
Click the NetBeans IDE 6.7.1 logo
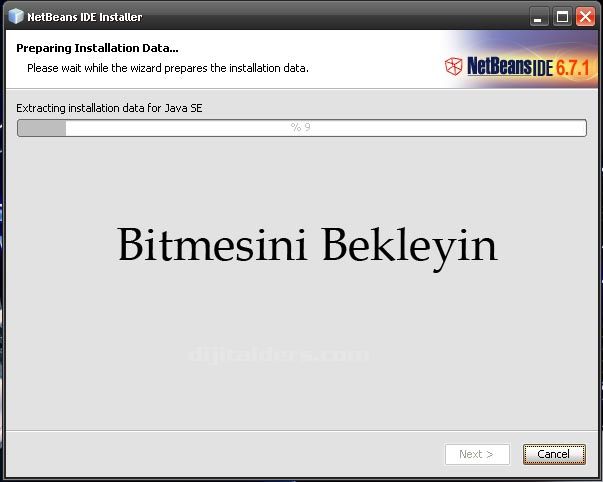(516, 67)
